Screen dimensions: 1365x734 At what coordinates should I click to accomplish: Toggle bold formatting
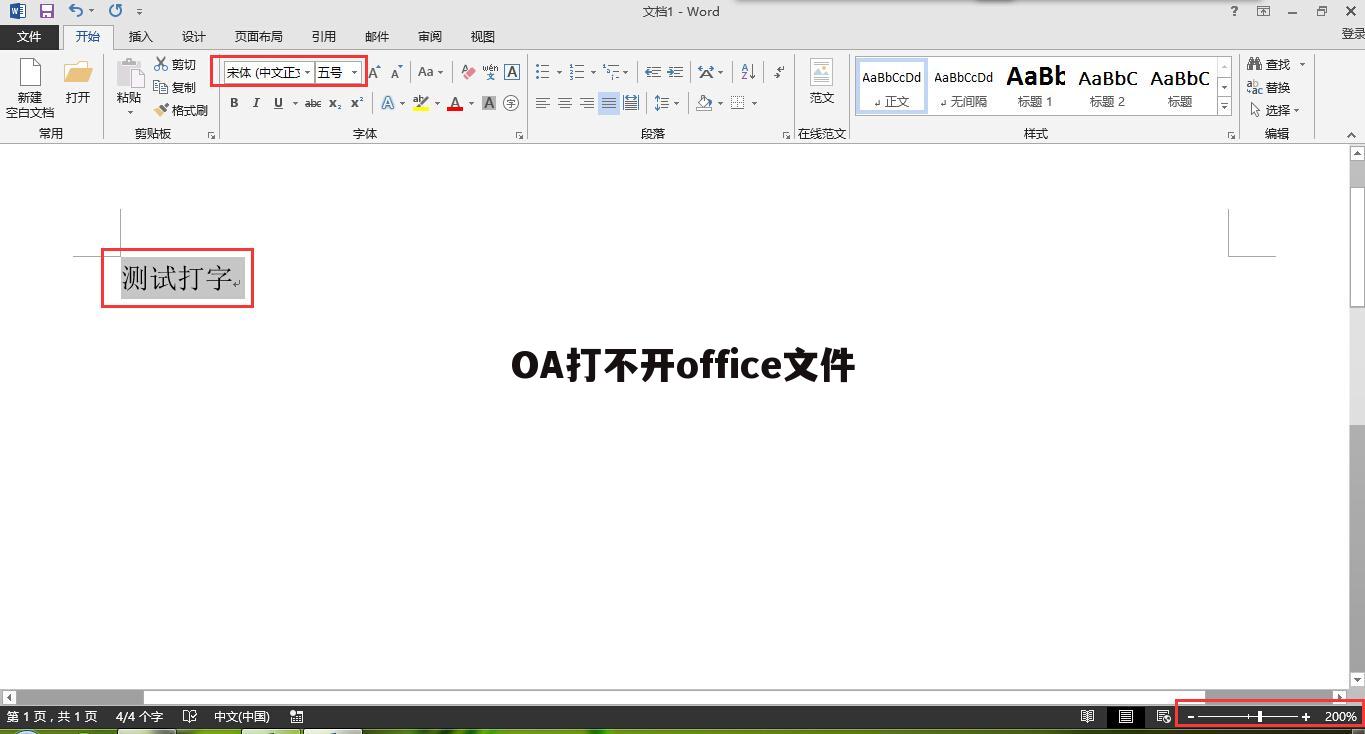click(234, 103)
